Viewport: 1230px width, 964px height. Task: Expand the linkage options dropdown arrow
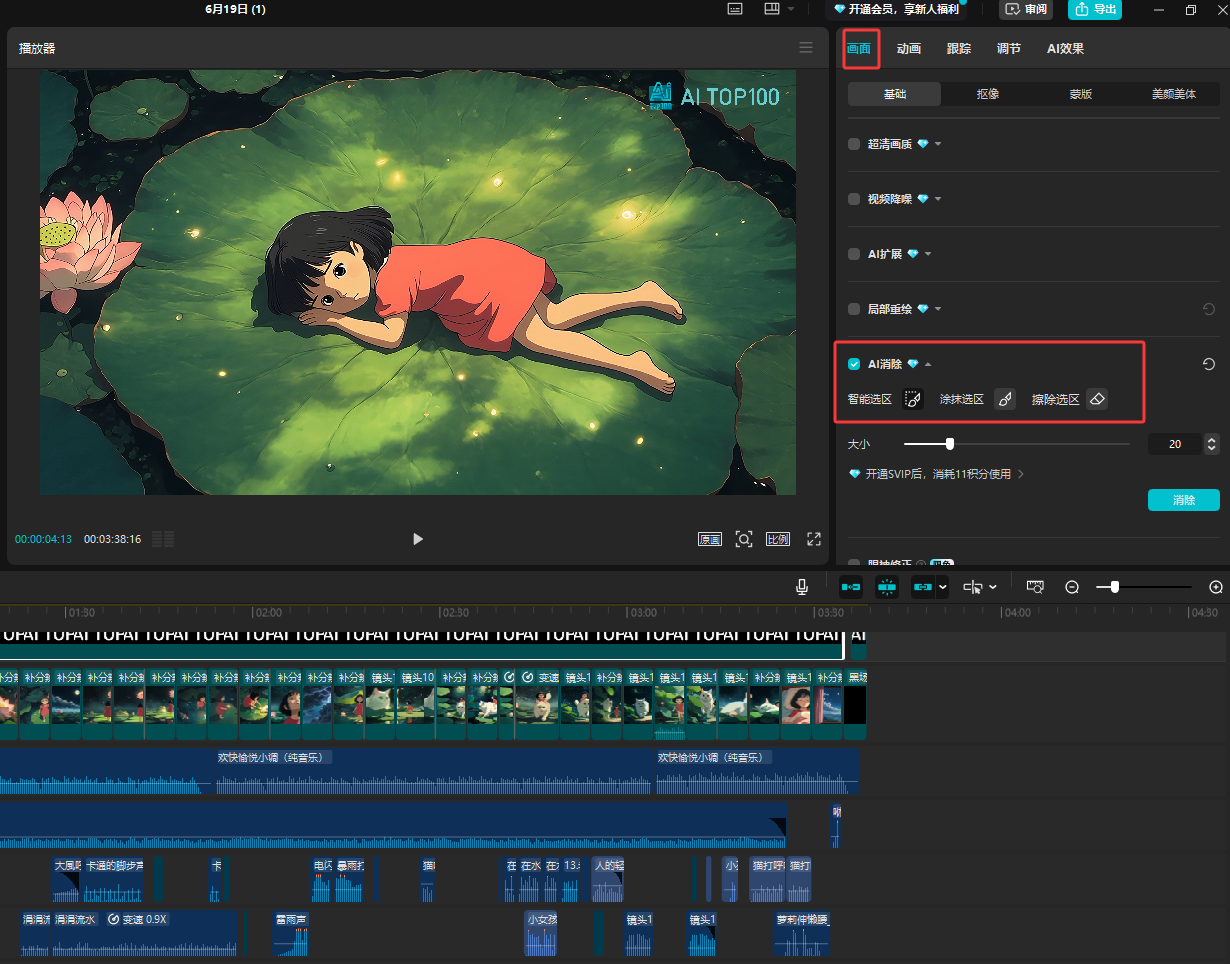click(x=943, y=587)
